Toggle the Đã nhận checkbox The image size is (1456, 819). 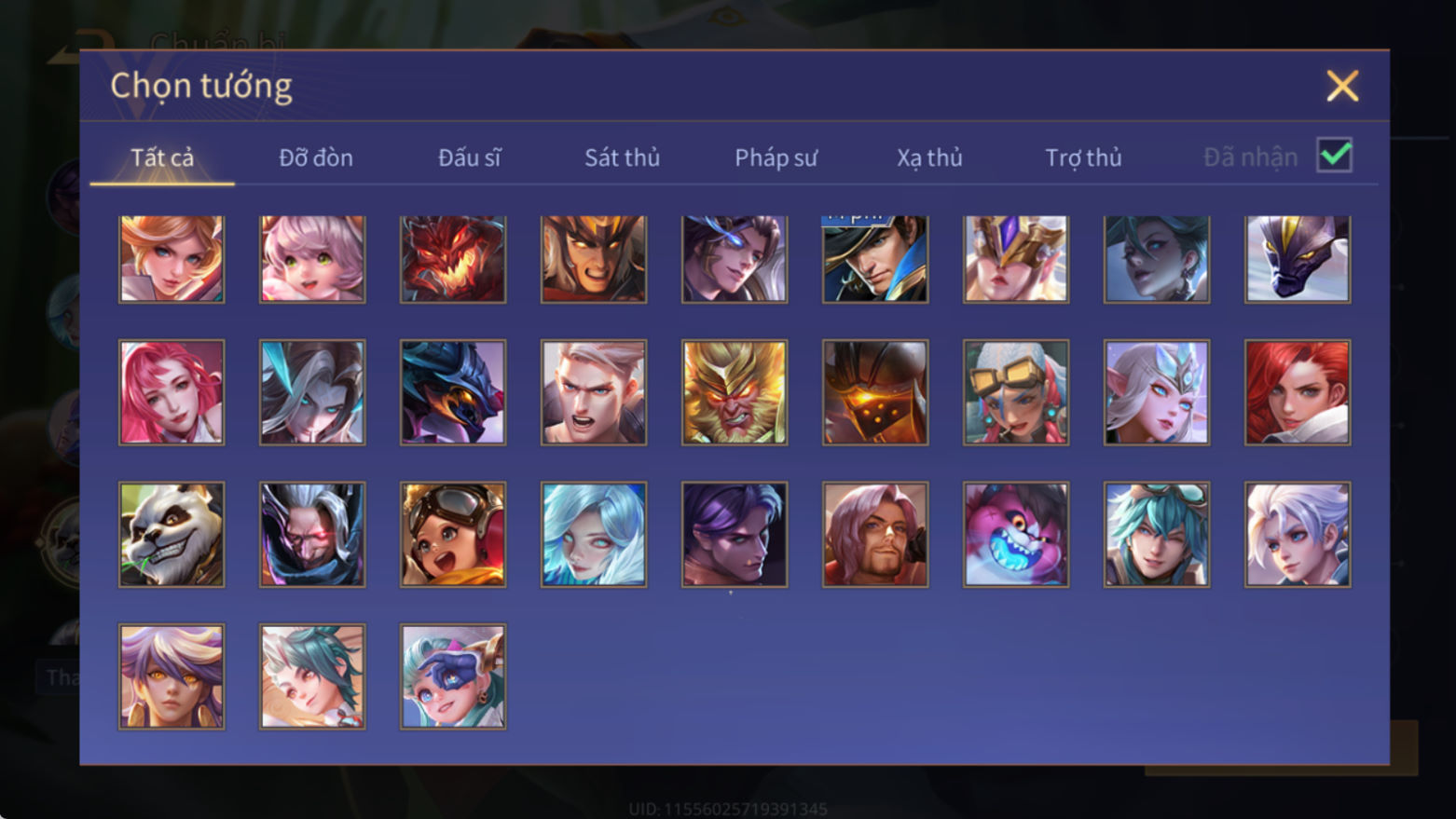(1335, 156)
